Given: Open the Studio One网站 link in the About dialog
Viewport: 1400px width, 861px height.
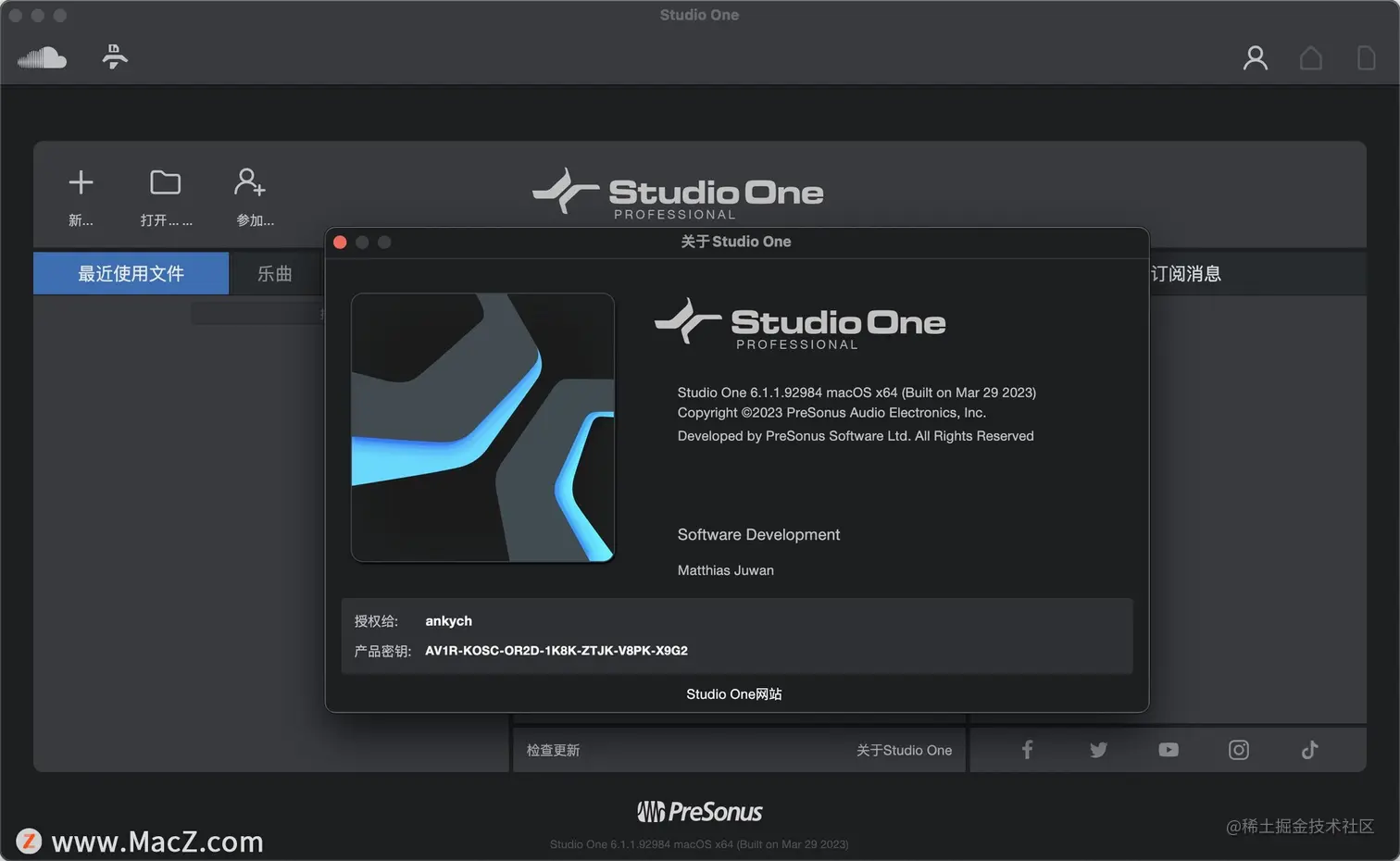Looking at the screenshot, I should click(x=734, y=693).
